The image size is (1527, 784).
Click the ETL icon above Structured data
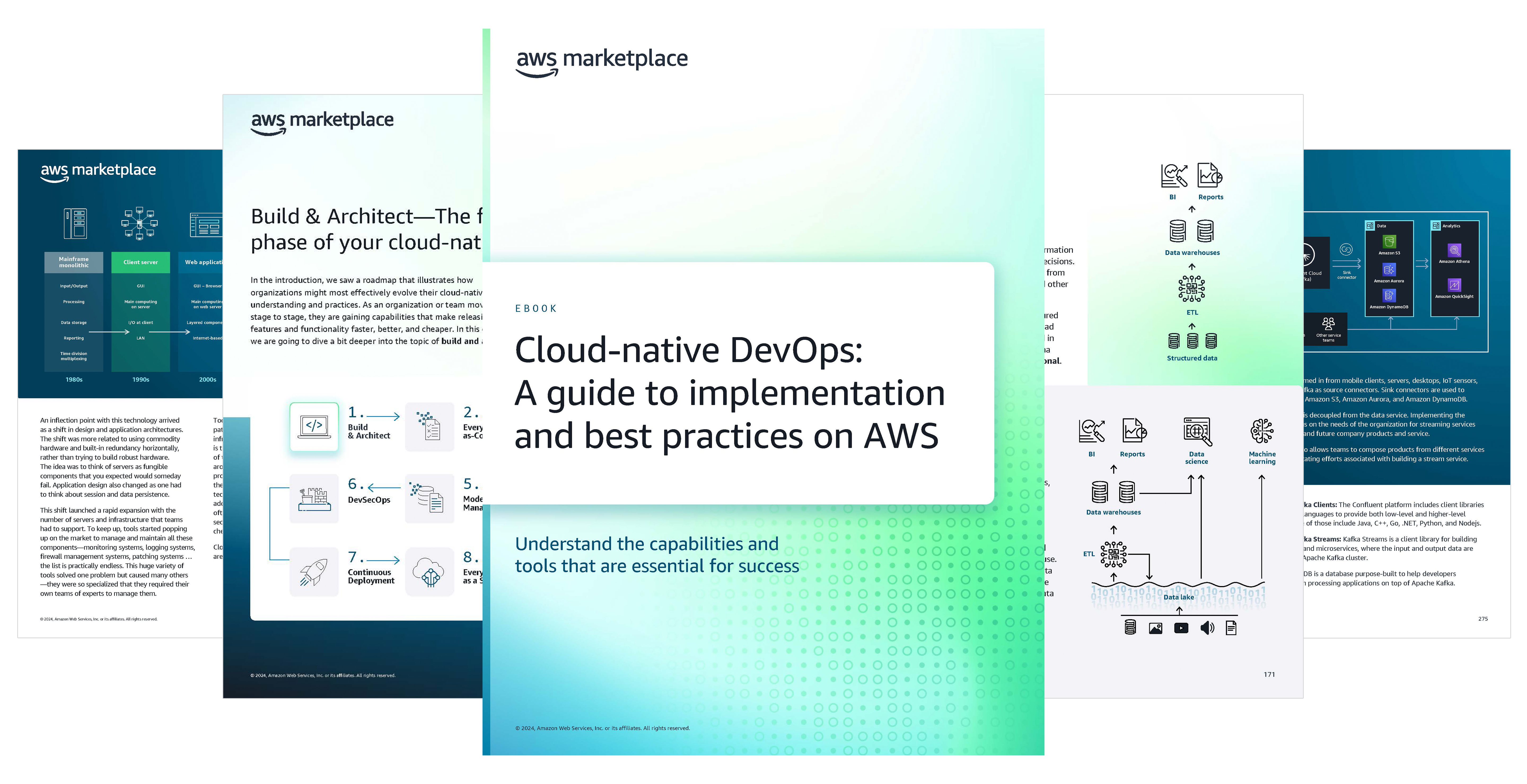[x=1191, y=289]
